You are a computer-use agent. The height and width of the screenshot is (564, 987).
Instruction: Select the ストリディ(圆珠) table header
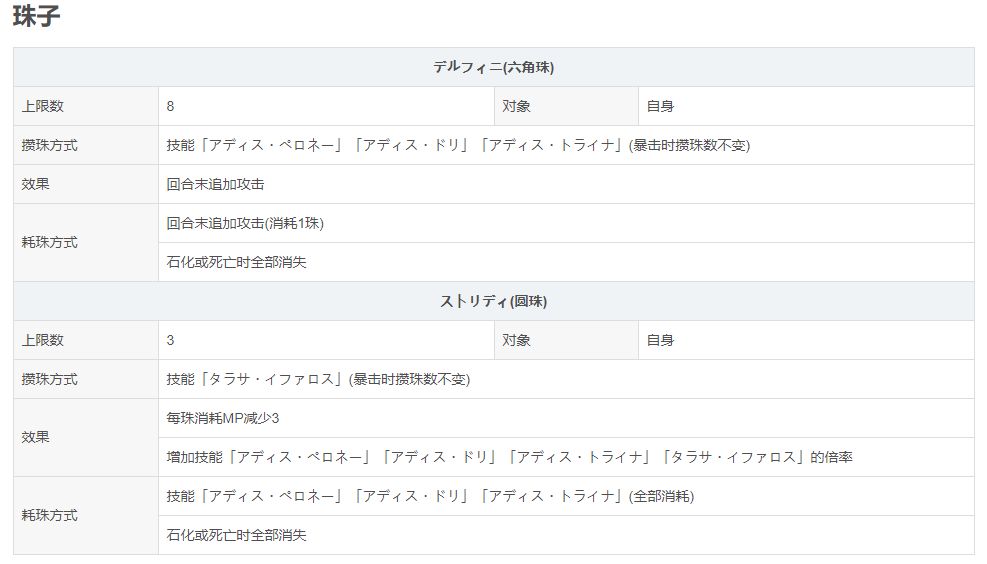(x=493, y=301)
